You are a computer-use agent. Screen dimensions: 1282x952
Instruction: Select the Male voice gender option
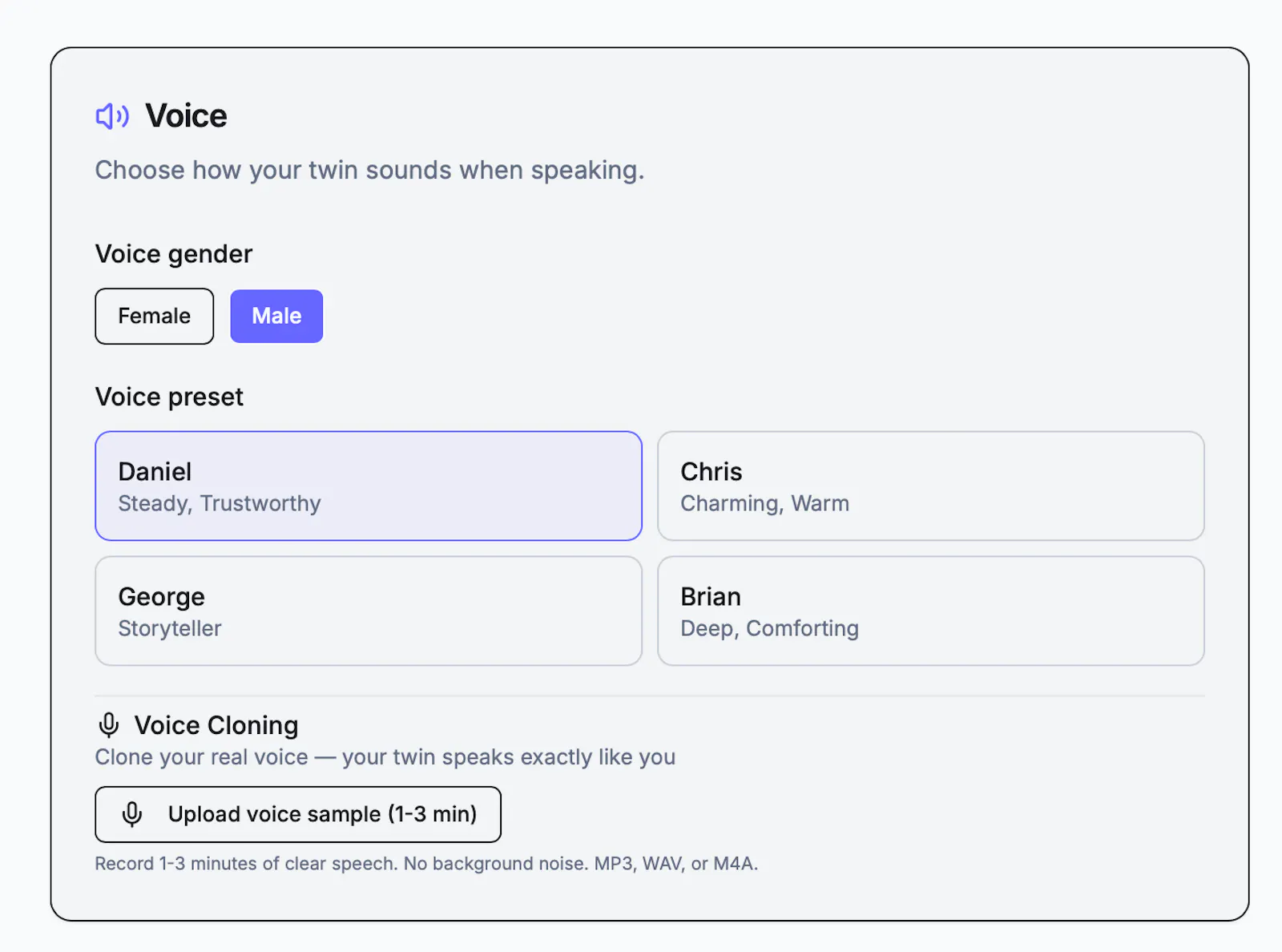[x=276, y=317]
